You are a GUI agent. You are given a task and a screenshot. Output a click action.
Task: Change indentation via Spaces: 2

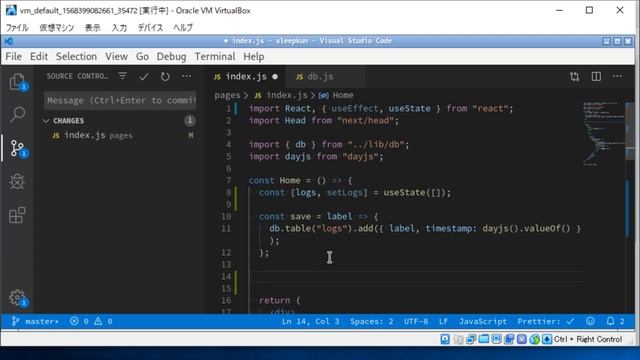pos(371,321)
